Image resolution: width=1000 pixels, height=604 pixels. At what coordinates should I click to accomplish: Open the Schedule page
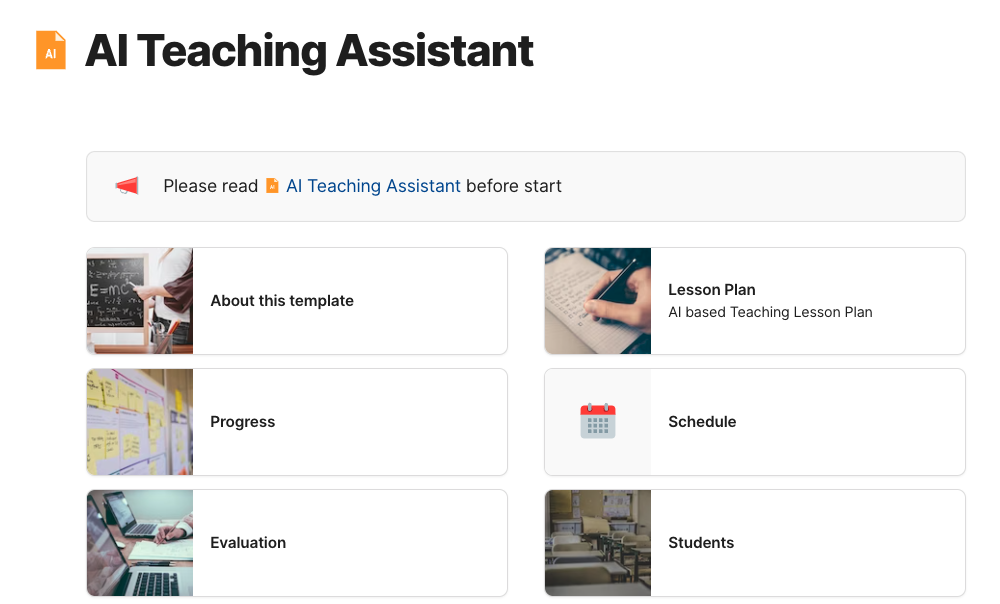[x=702, y=421]
